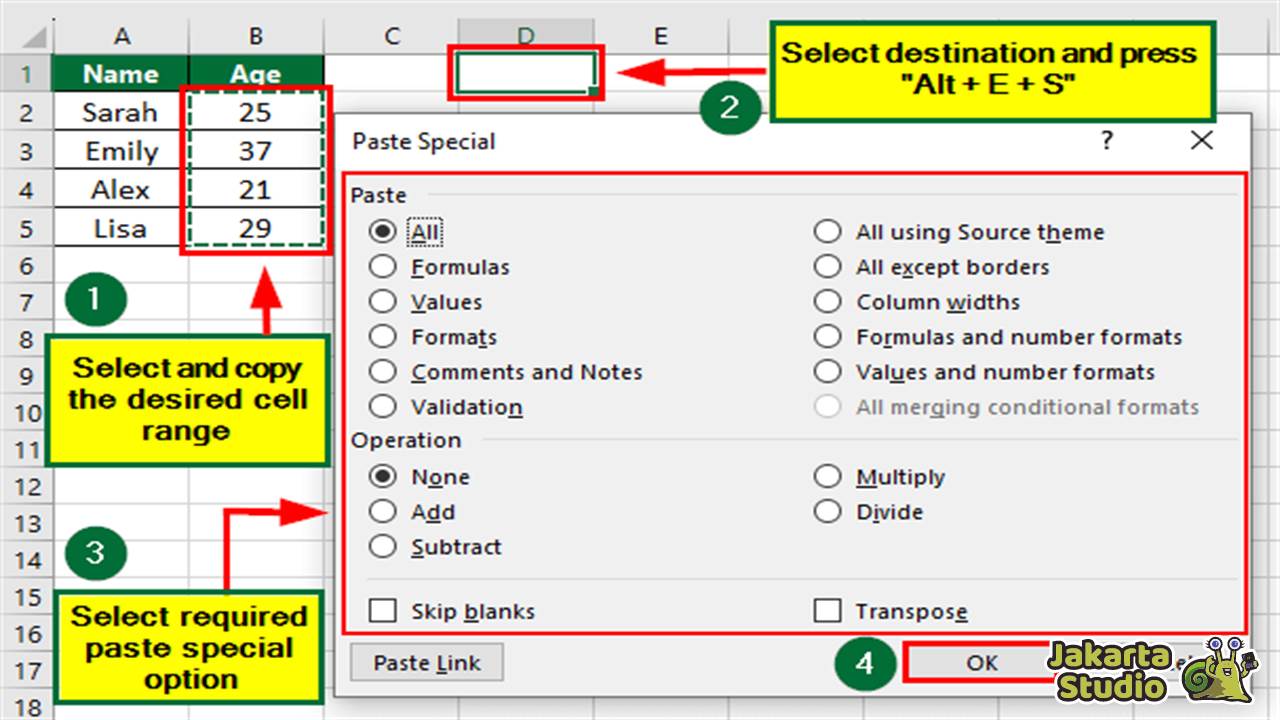Choose "Comments and Notes" paste option
Image resolution: width=1280 pixels, height=720 pixels.
[x=383, y=371]
